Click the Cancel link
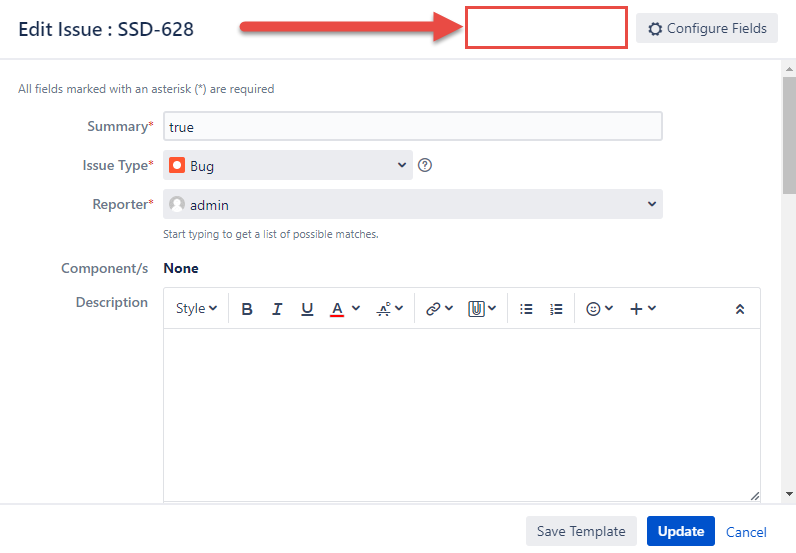This screenshot has height=553, width=796. coord(746,532)
